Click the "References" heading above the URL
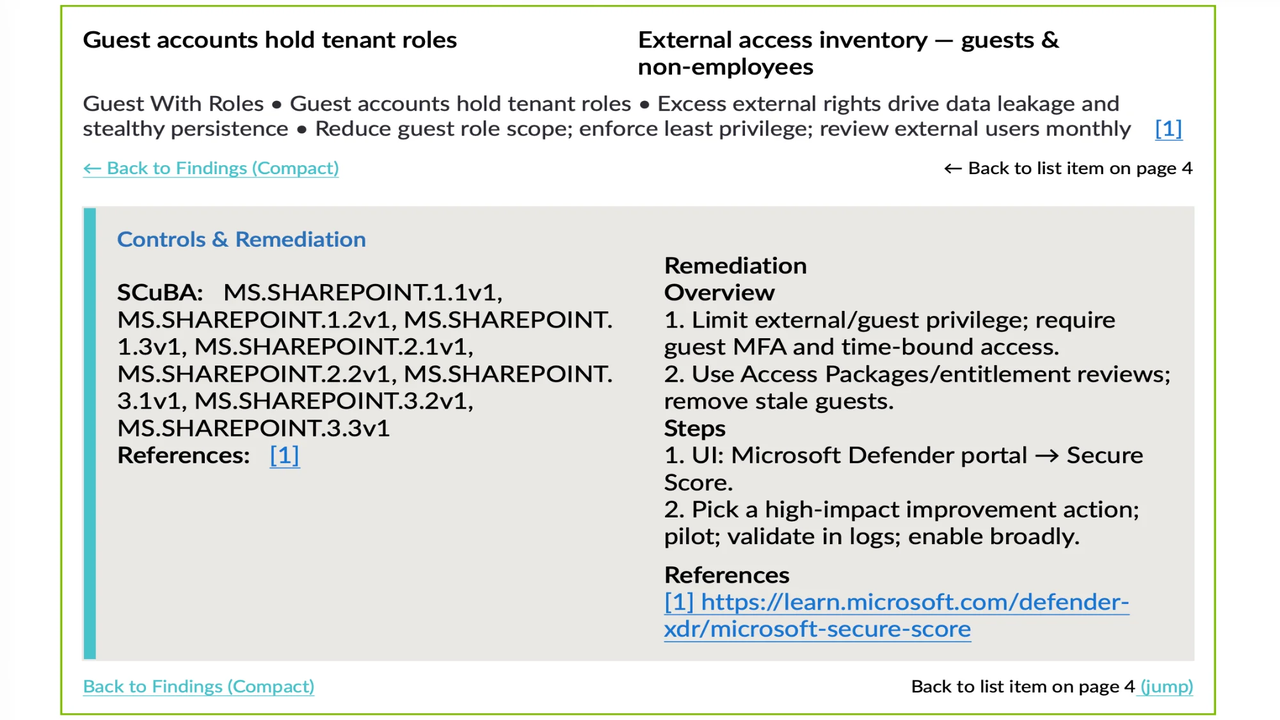The image size is (1280, 720). (x=727, y=575)
